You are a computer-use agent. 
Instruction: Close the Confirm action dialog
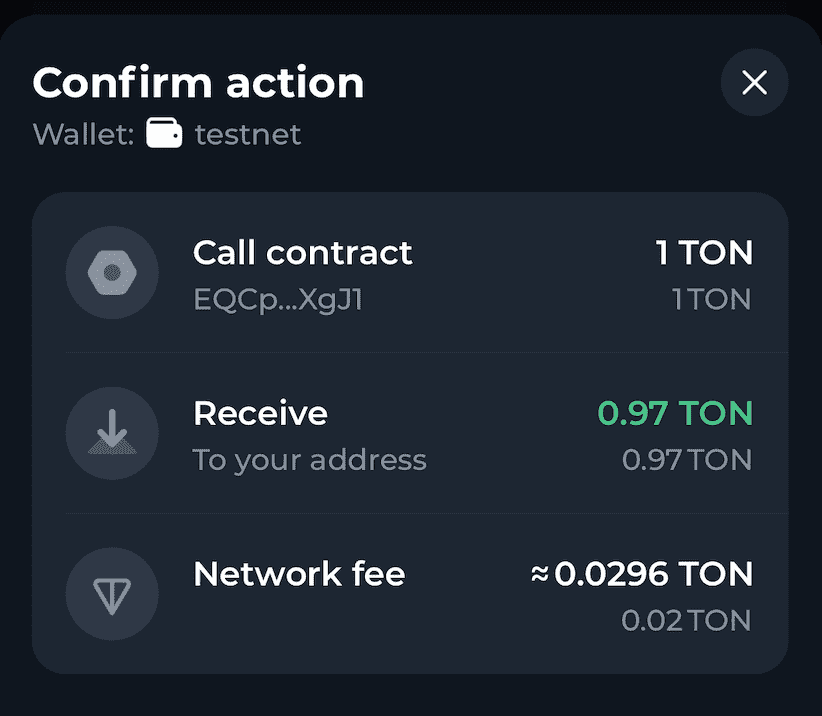pyautogui.click(x=754, y=82)
